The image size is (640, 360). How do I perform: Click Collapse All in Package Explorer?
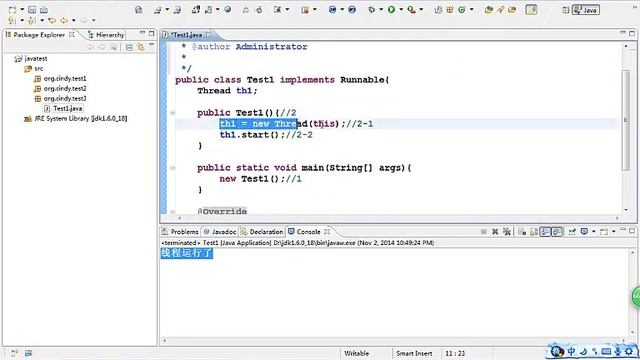(x=129, y=47)
